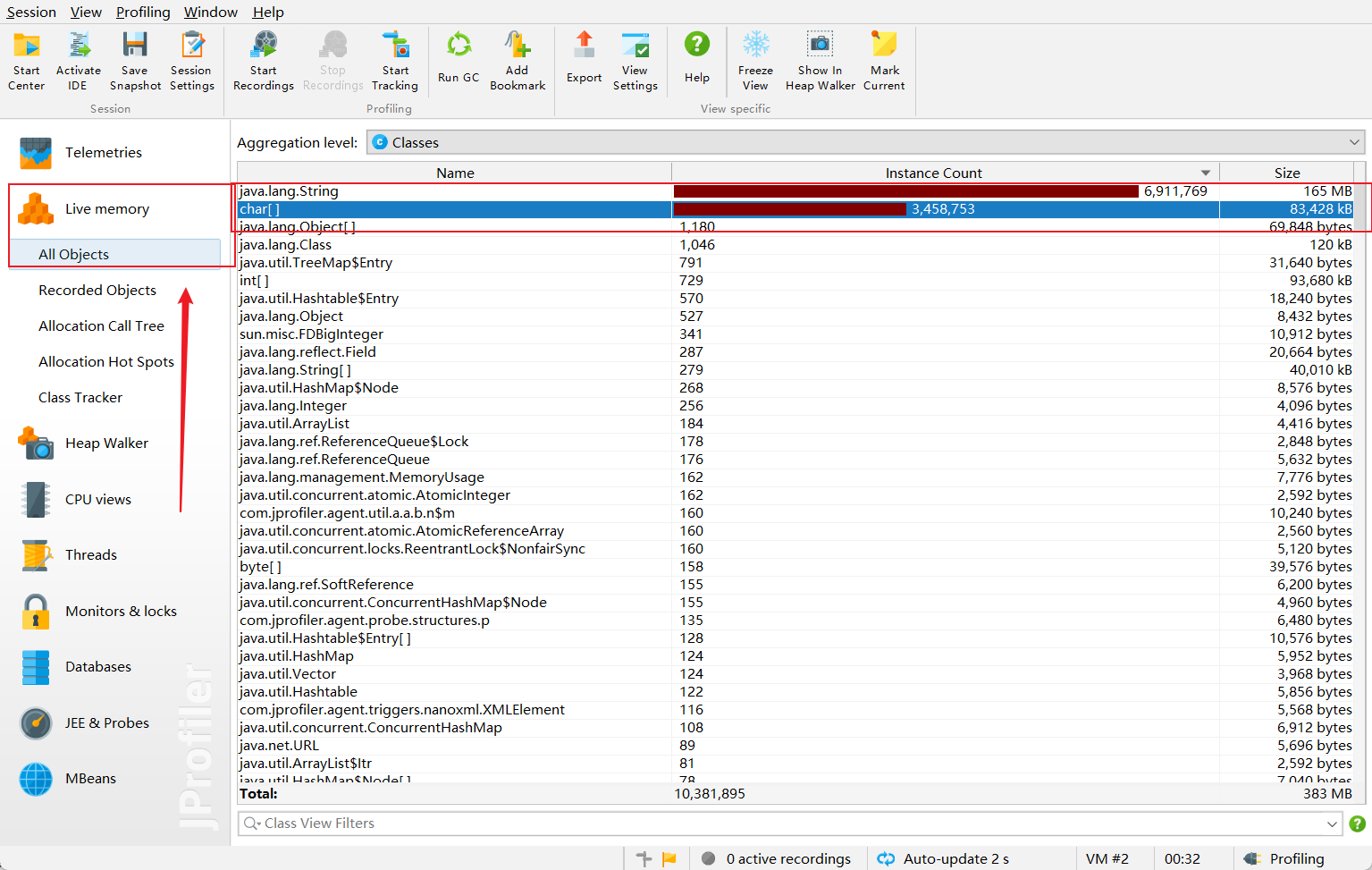Viewport: 1372px width, 870px height.
Task: Click the status bar pin icon
Action: 644,859
